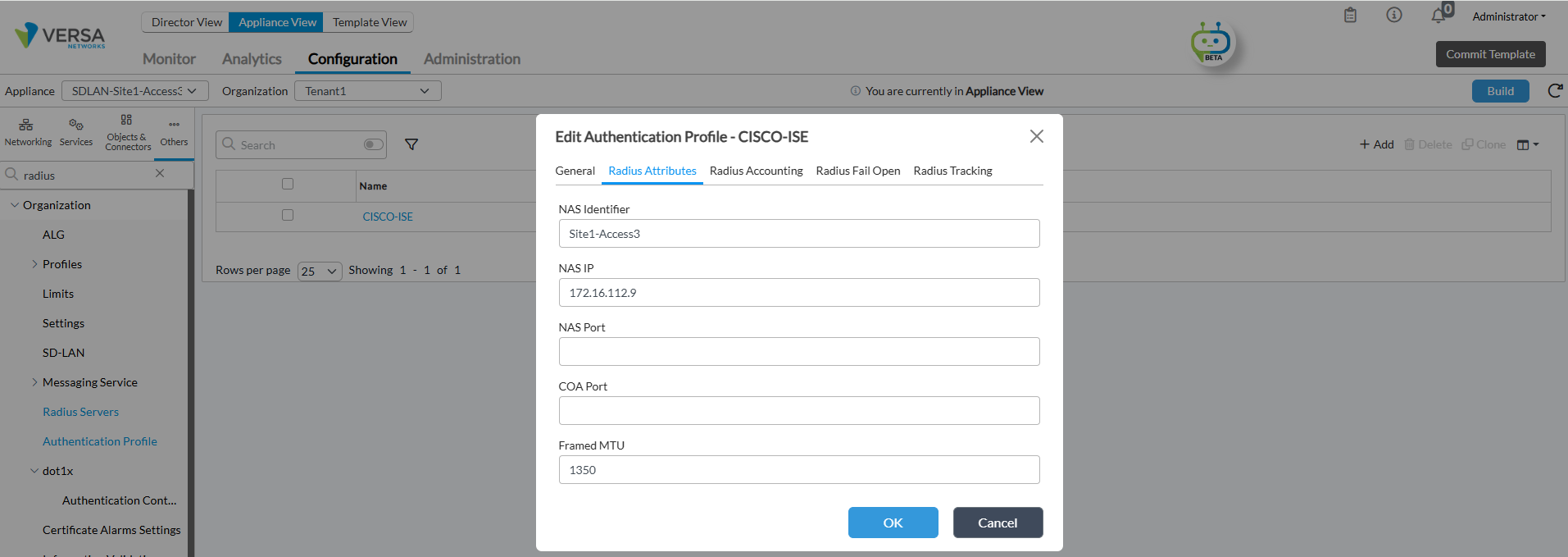
Task: Open the Configuration menu
Action: pos(352,59)
